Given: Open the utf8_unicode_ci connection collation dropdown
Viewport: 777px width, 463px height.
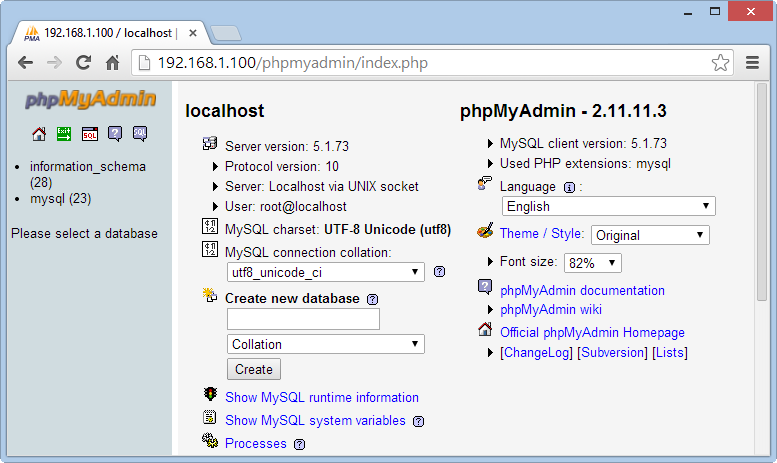Looking at the screenshot, I should point(326,272).
